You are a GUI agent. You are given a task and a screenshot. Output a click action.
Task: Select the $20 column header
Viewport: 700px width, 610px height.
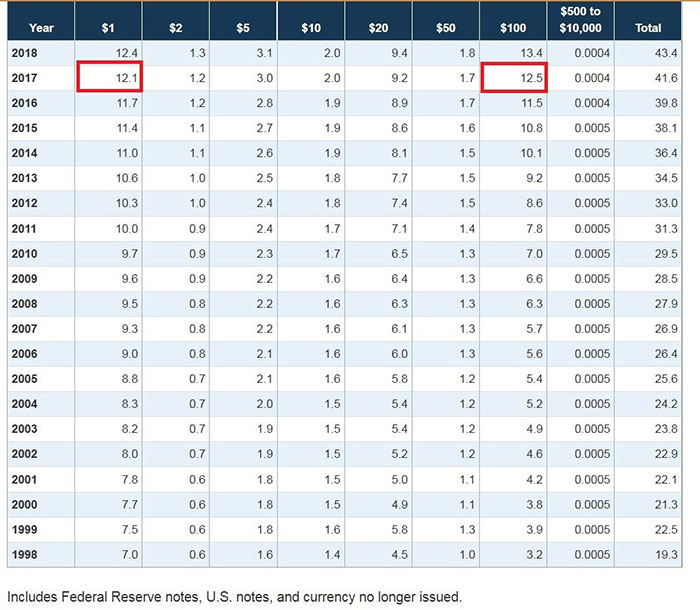(x=378, y=28)
